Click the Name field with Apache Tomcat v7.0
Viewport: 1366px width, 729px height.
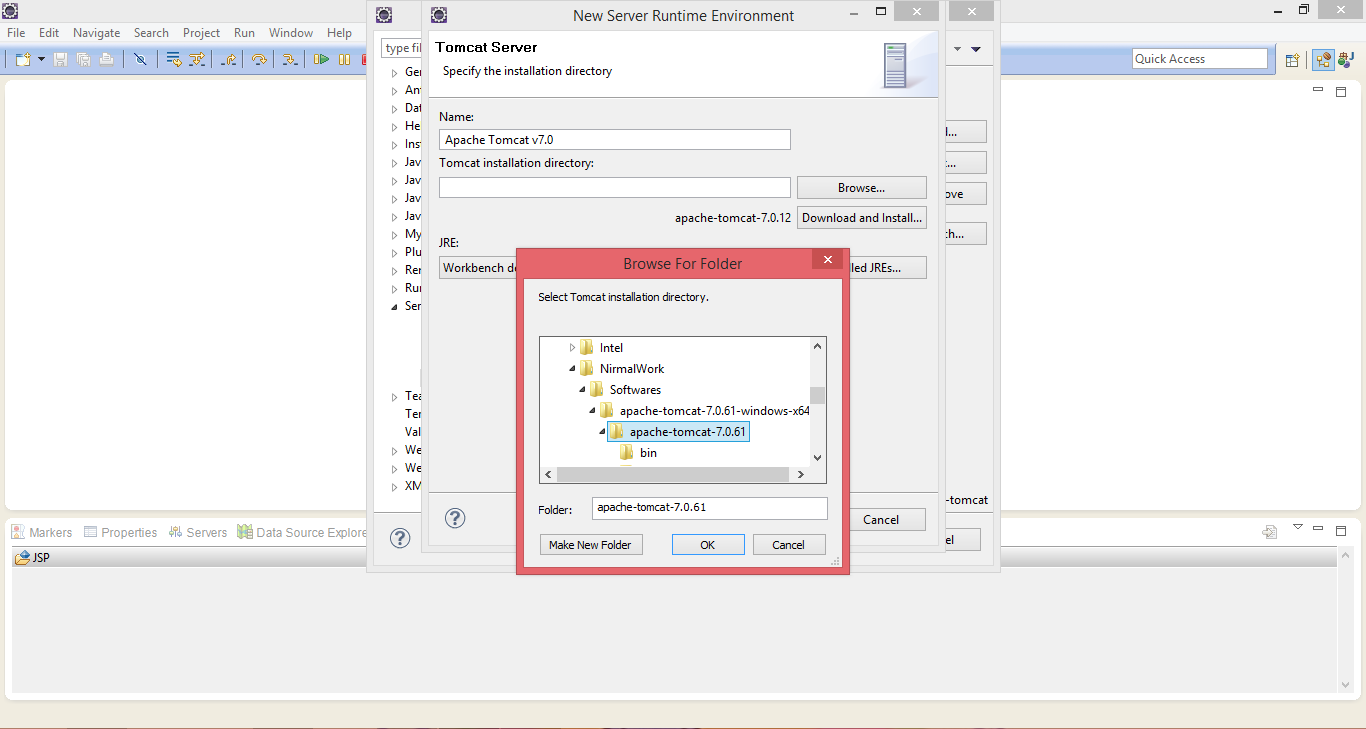615,140
